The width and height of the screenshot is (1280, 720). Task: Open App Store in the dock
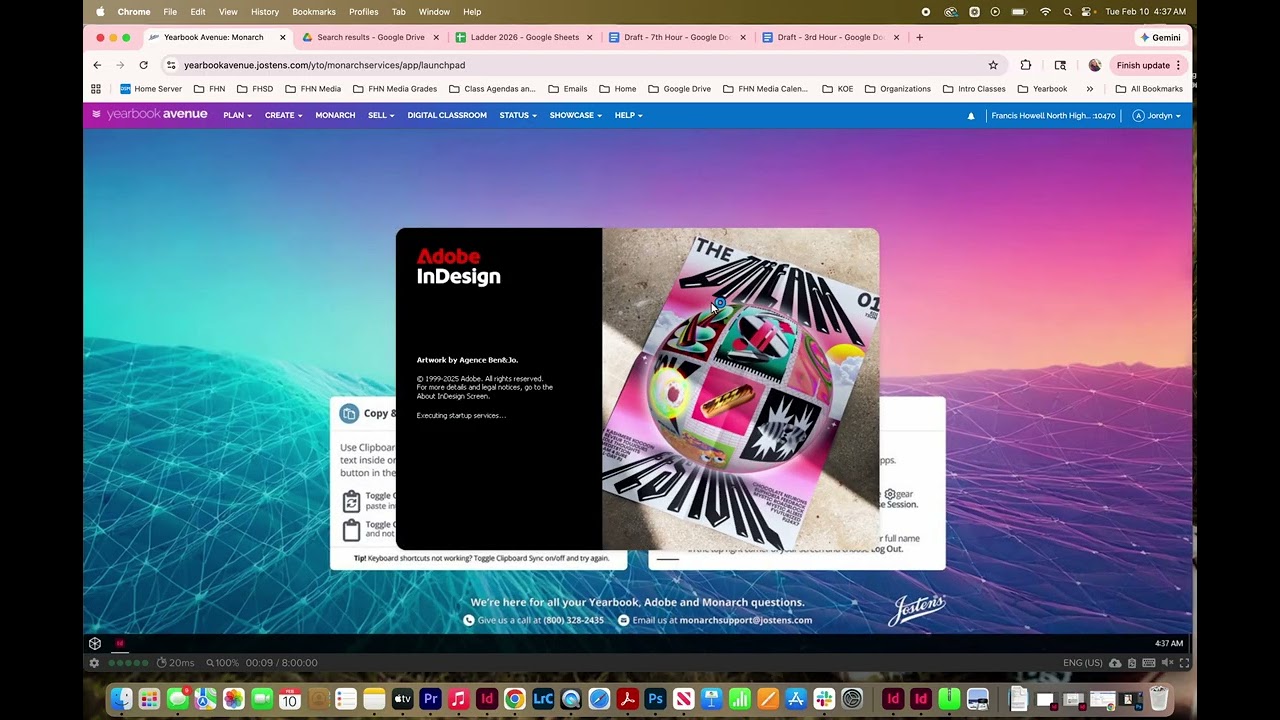(x=796, y=699)
